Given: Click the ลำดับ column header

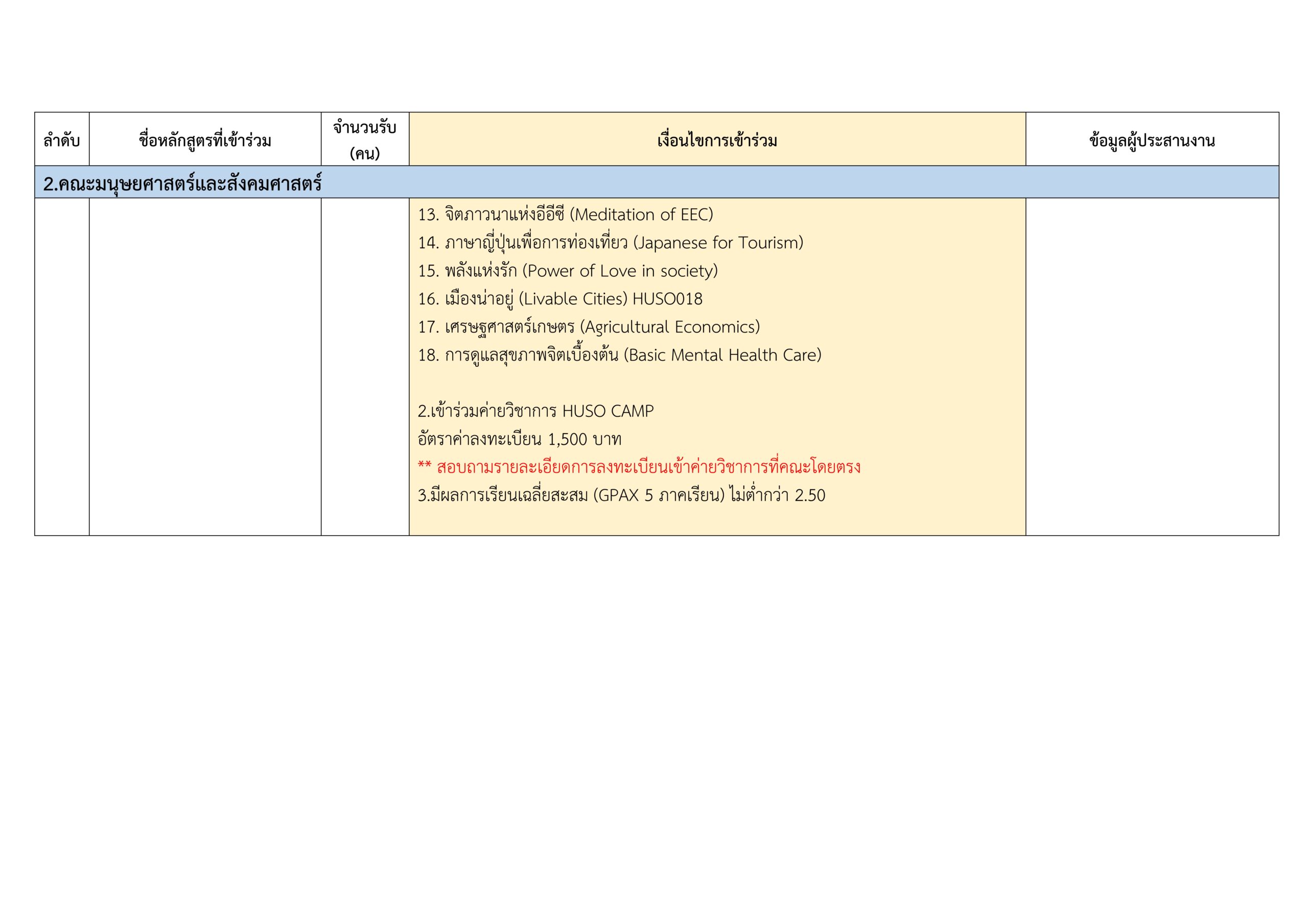Looking at the screenshot, I should [x=61, y=140].
